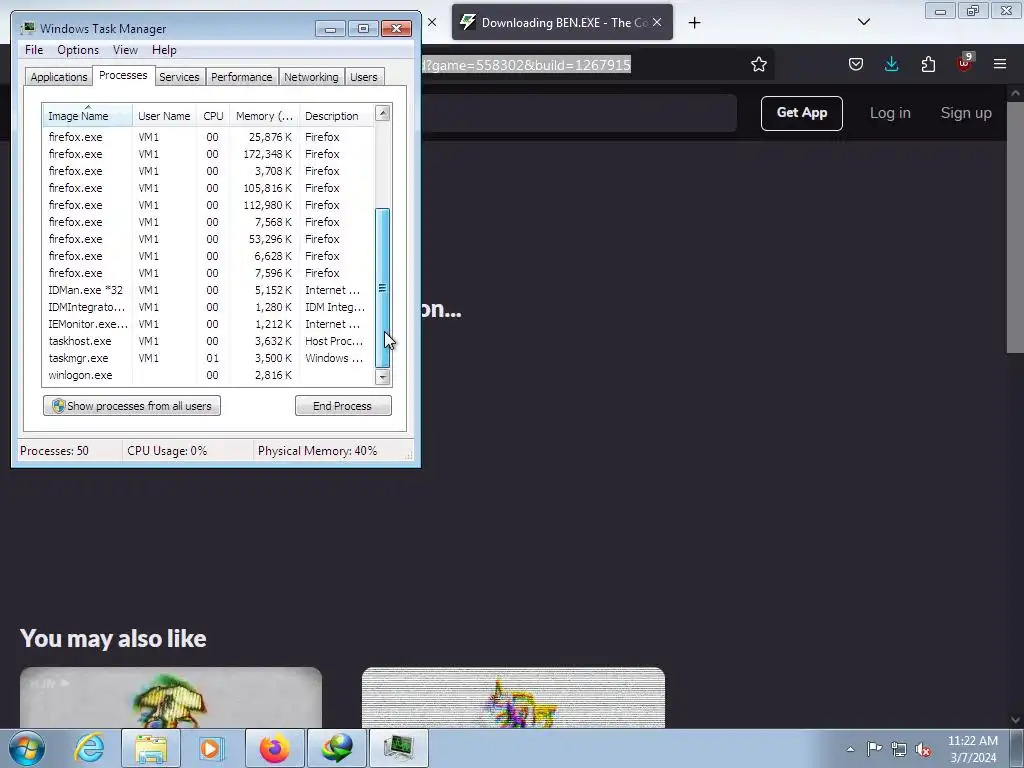The width and height of the screenshot is (1024, 768).
Task: Launch Internet Explorer from taskbar
Action: pos(89,748)
